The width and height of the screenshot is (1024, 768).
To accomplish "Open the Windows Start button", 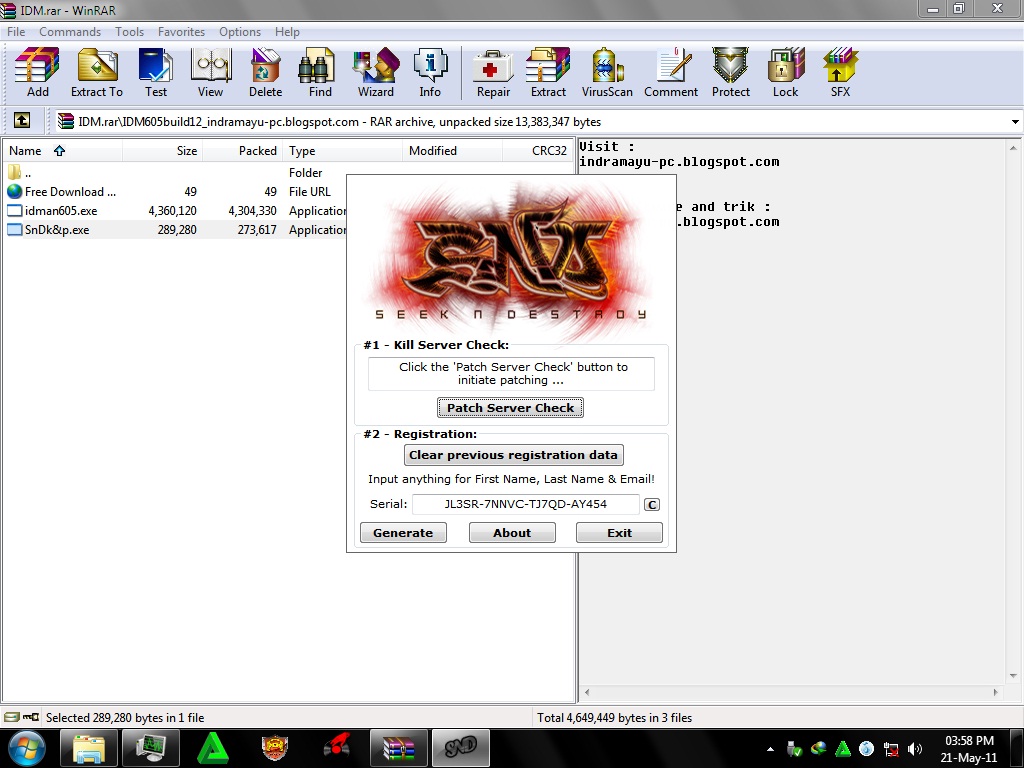I will click(x=26, y=748).
